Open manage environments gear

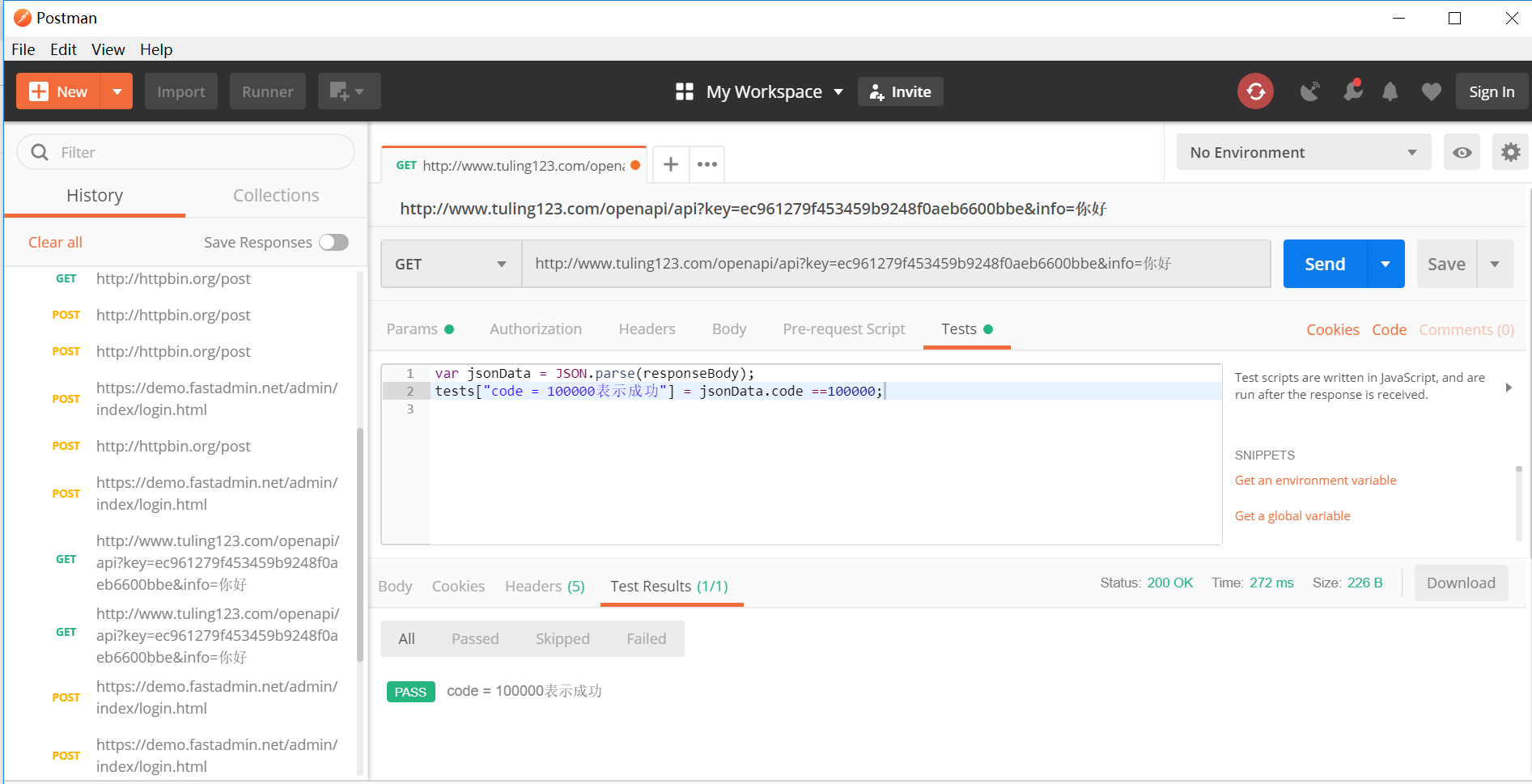1510,152
